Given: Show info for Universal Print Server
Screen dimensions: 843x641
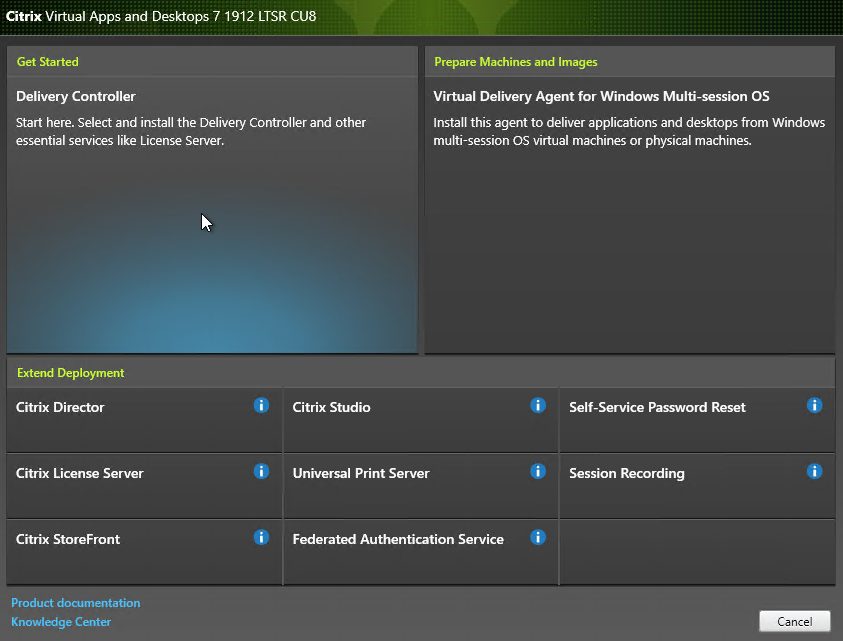Looking at the screenshot, I should [538, 471].
